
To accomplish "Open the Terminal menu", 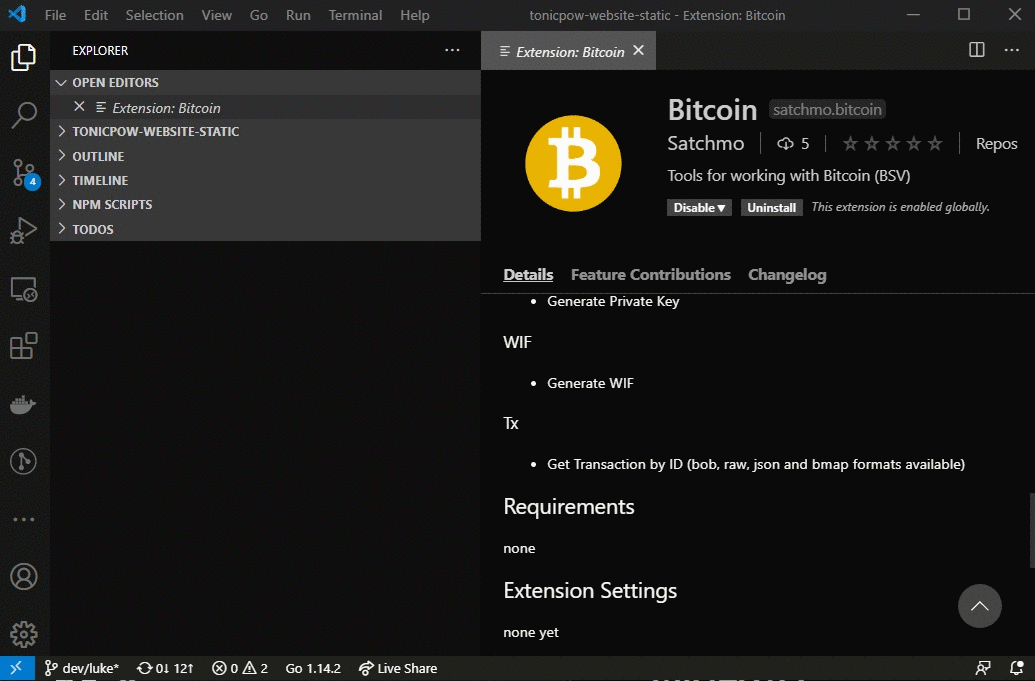I will [355, 15].
